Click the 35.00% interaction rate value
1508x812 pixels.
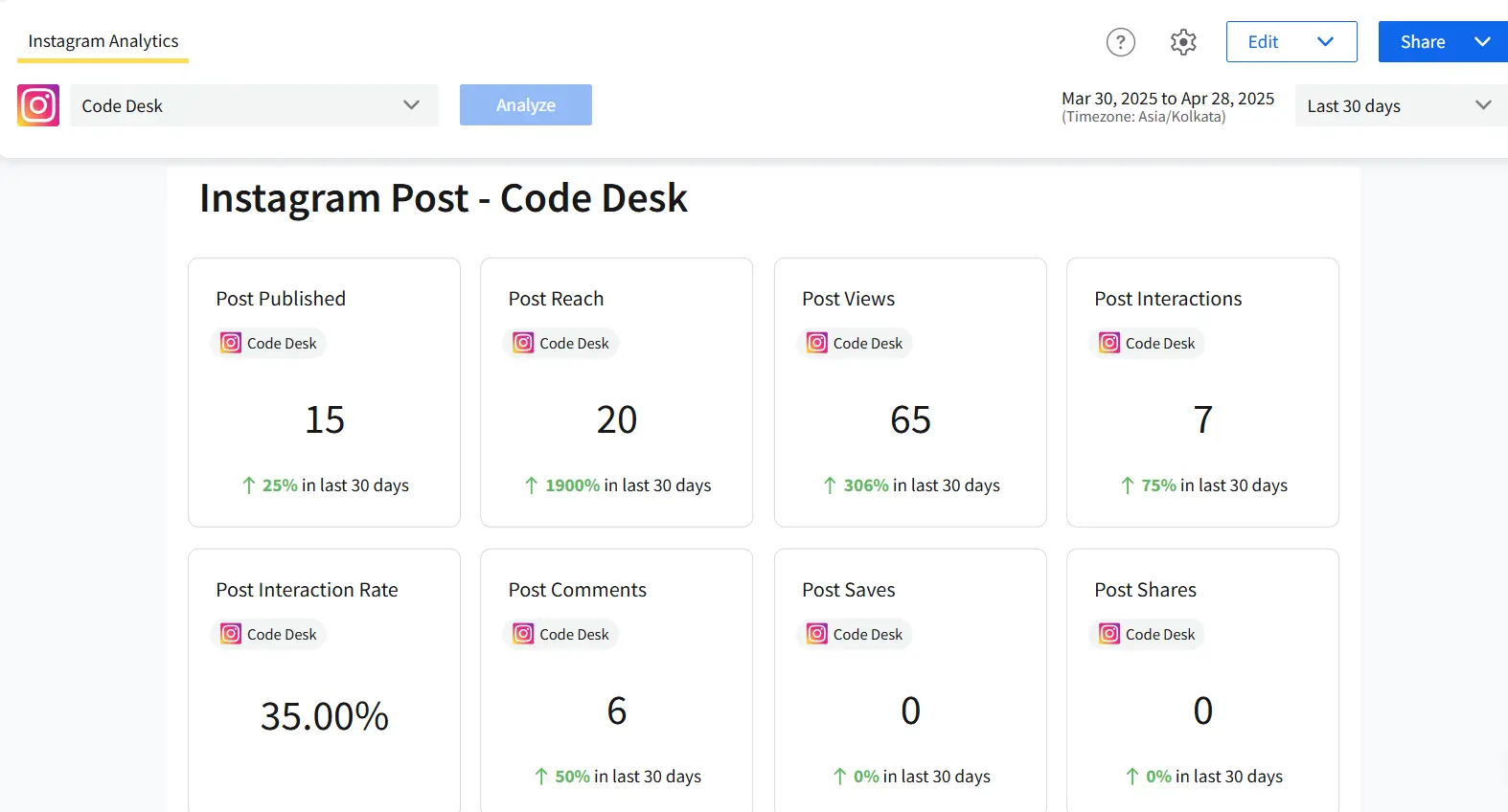point(325,716)
